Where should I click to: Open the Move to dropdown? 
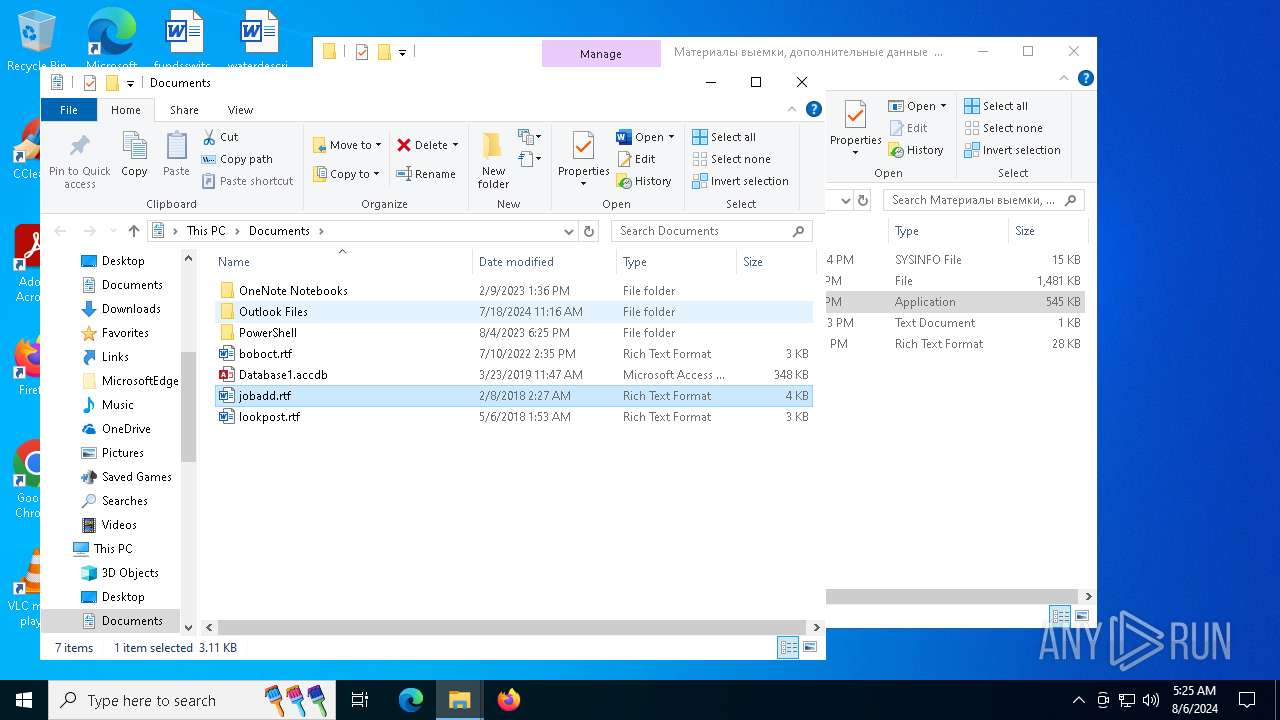[346, 145]
